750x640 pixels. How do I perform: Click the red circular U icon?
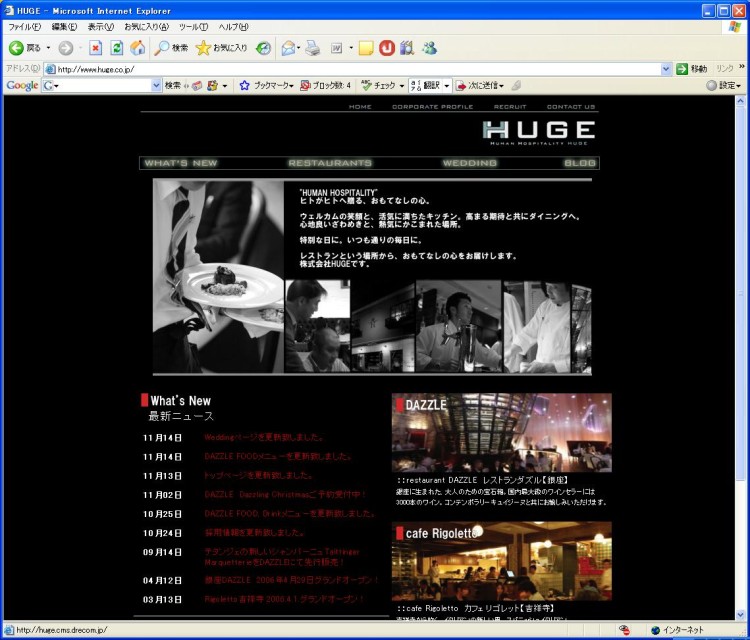click(386, 48)
